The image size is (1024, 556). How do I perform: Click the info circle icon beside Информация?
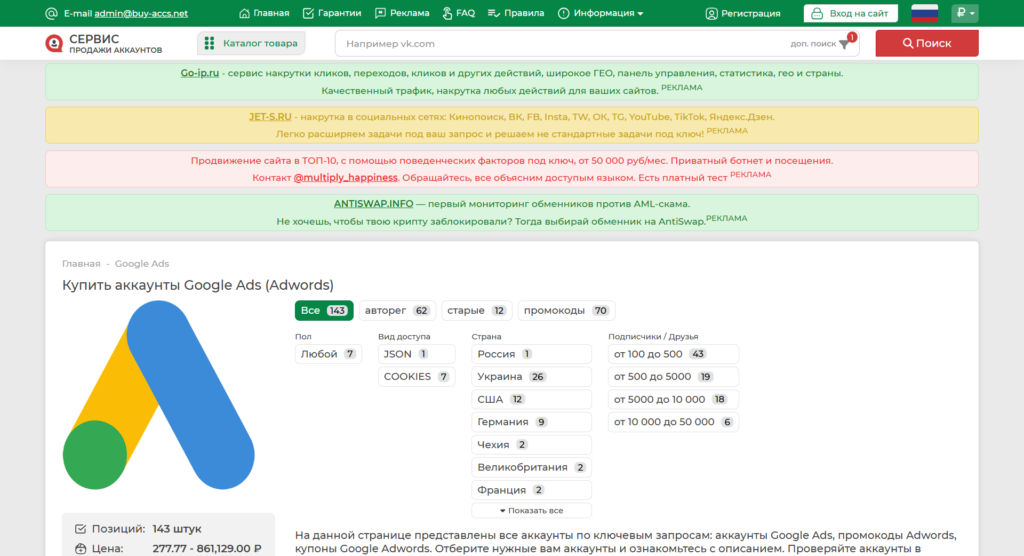point(564,13)
